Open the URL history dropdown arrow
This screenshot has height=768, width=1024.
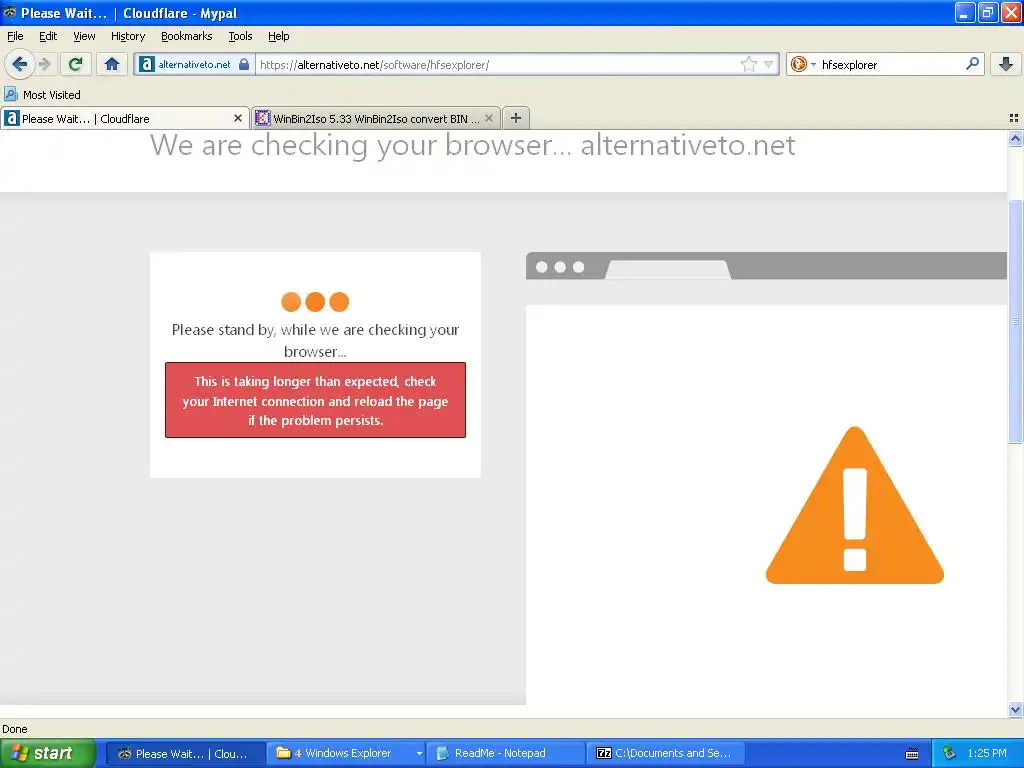tap(769, 64)
